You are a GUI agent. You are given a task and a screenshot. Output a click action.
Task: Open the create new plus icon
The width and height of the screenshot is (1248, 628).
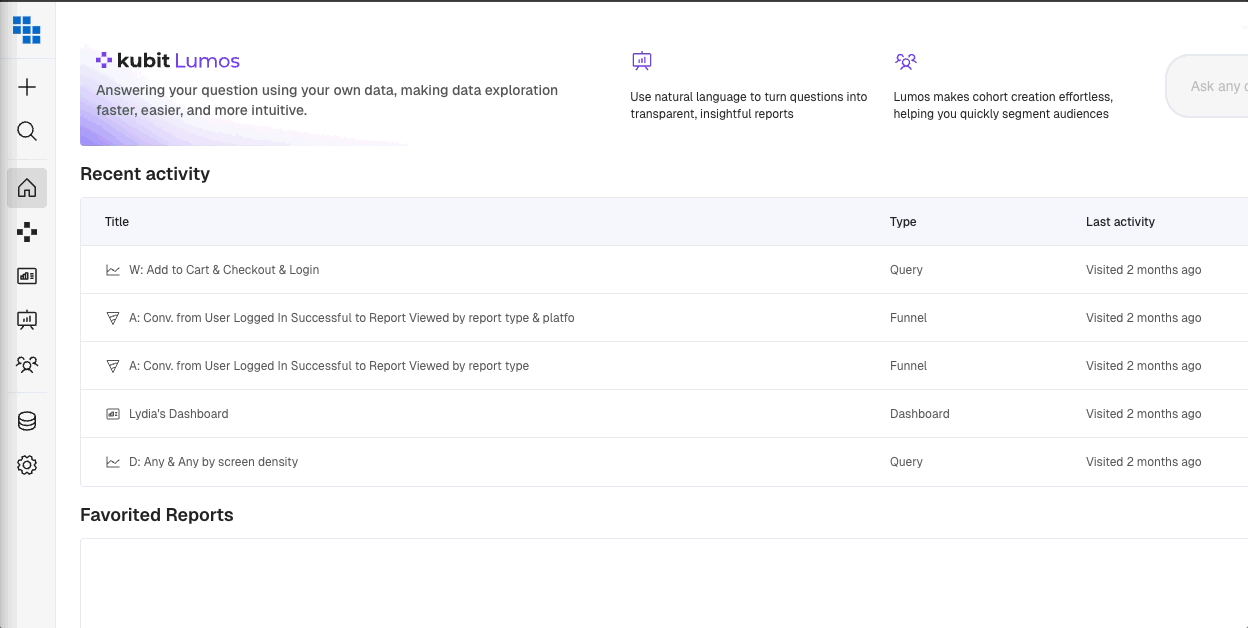click(x=27, y=87)
